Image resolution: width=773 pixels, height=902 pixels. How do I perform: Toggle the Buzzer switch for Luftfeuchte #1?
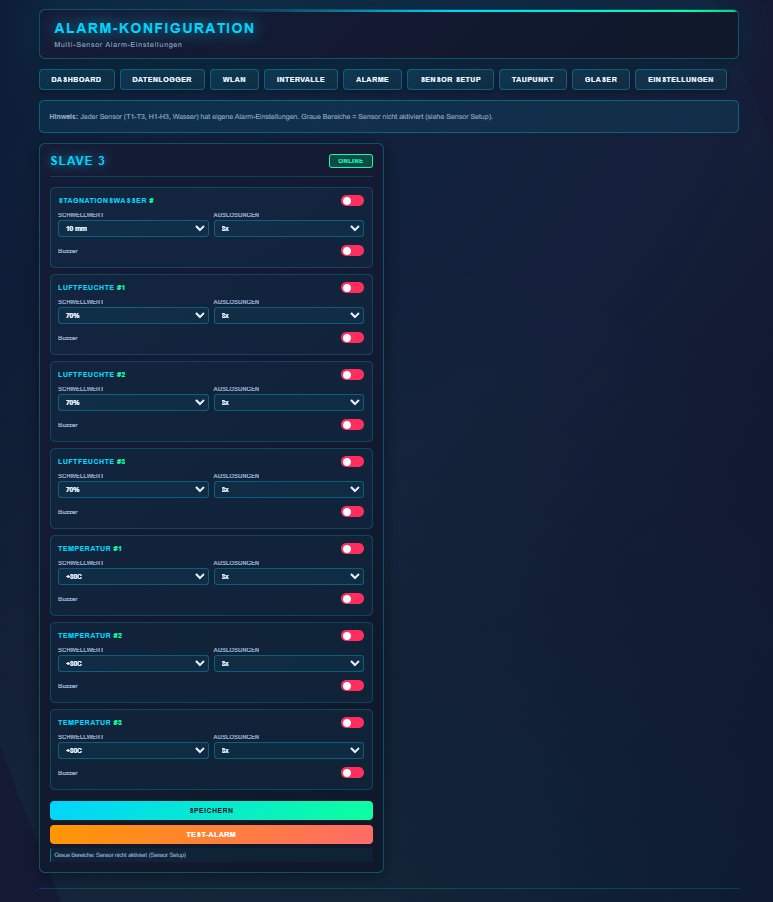pos(352,337)
